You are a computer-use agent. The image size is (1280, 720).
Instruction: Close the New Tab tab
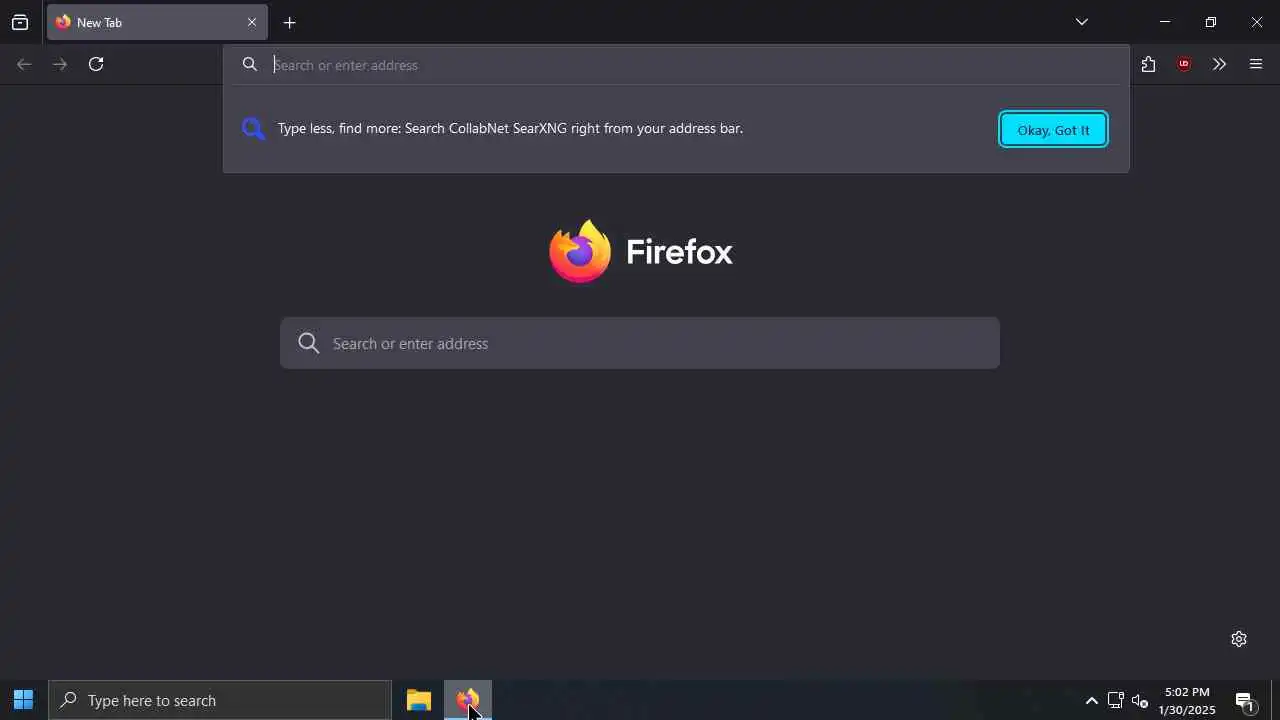click(252, 22)
